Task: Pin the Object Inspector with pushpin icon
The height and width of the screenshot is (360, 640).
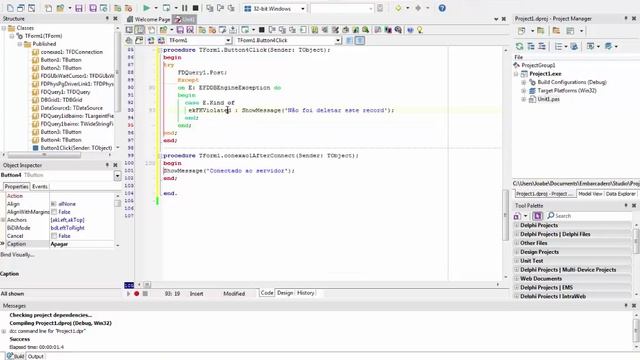Action: click(x=107, y=165)
